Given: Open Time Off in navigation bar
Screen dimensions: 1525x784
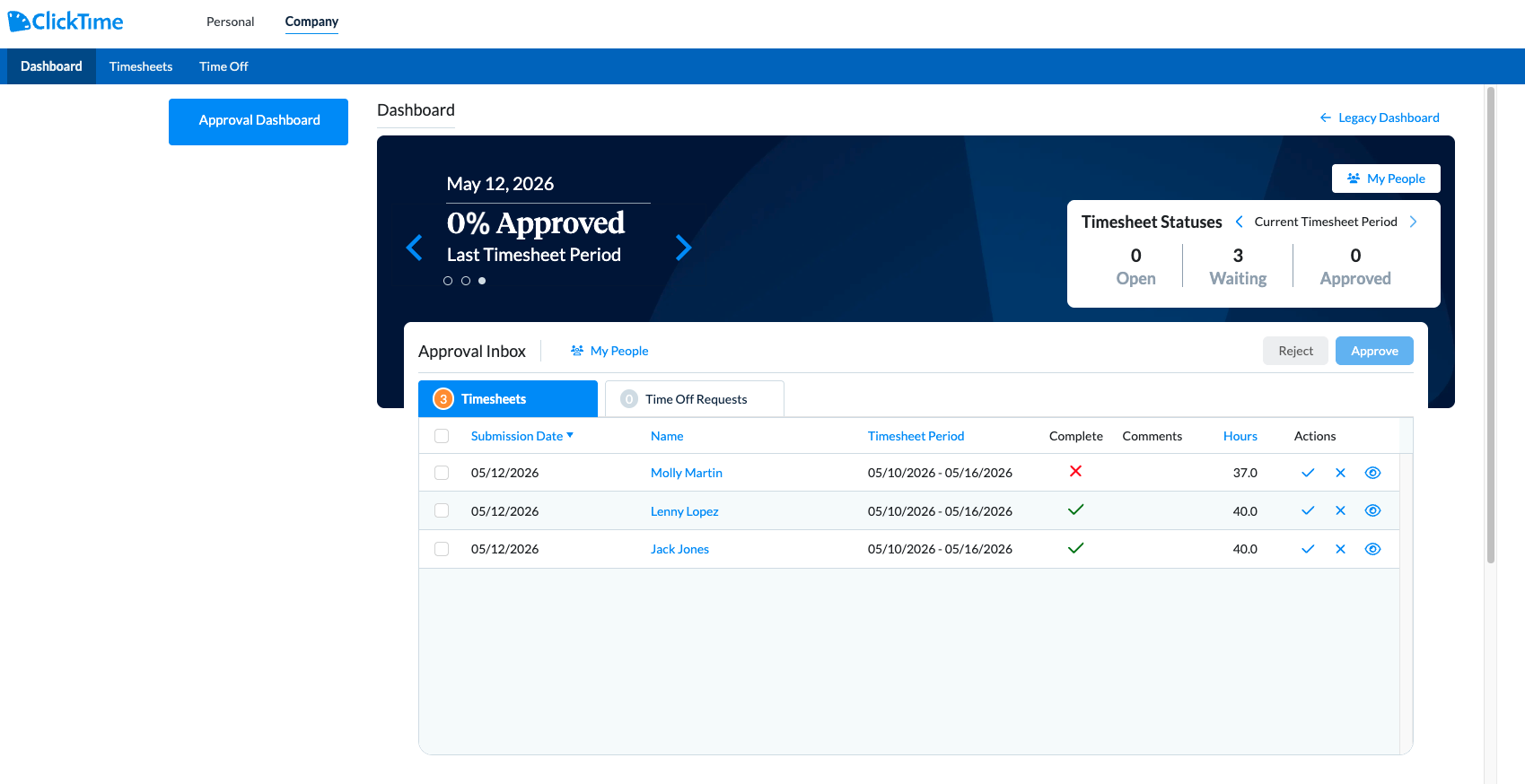Looking at the screenshot, I should click(x=223, y=66).
